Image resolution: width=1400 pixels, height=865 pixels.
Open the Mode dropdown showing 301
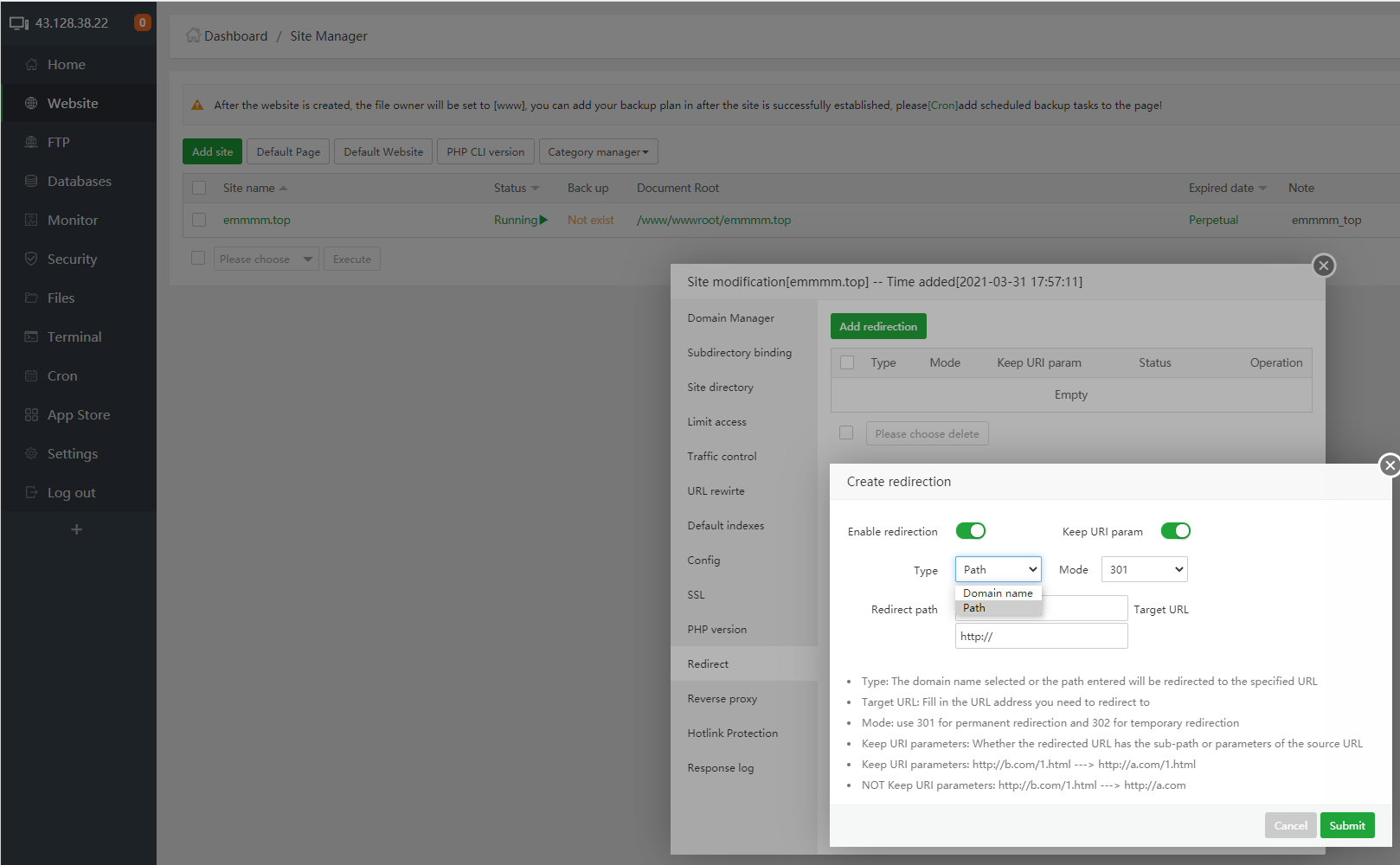(x=1144, y=569)
